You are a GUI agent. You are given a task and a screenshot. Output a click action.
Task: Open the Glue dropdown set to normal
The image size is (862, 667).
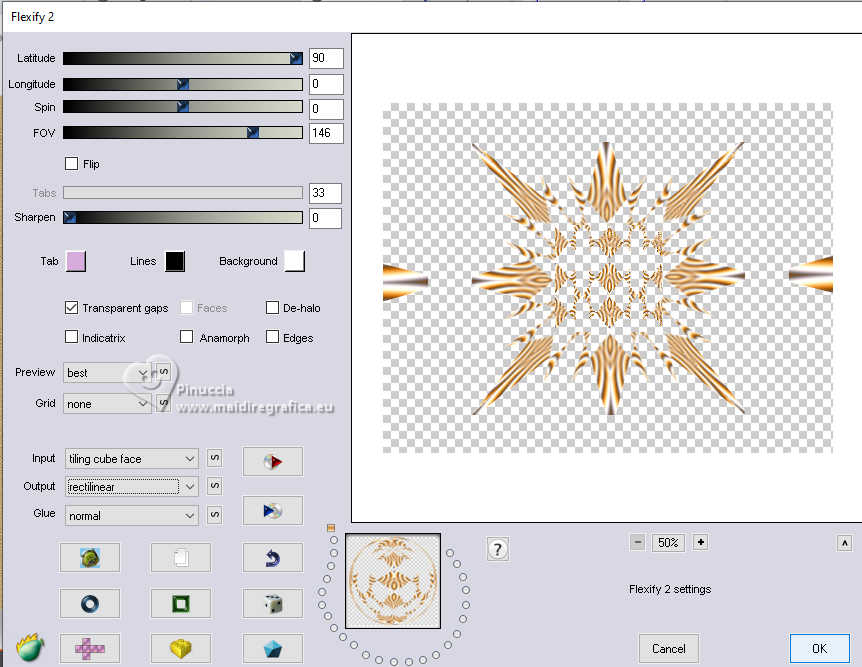point(131,516)
